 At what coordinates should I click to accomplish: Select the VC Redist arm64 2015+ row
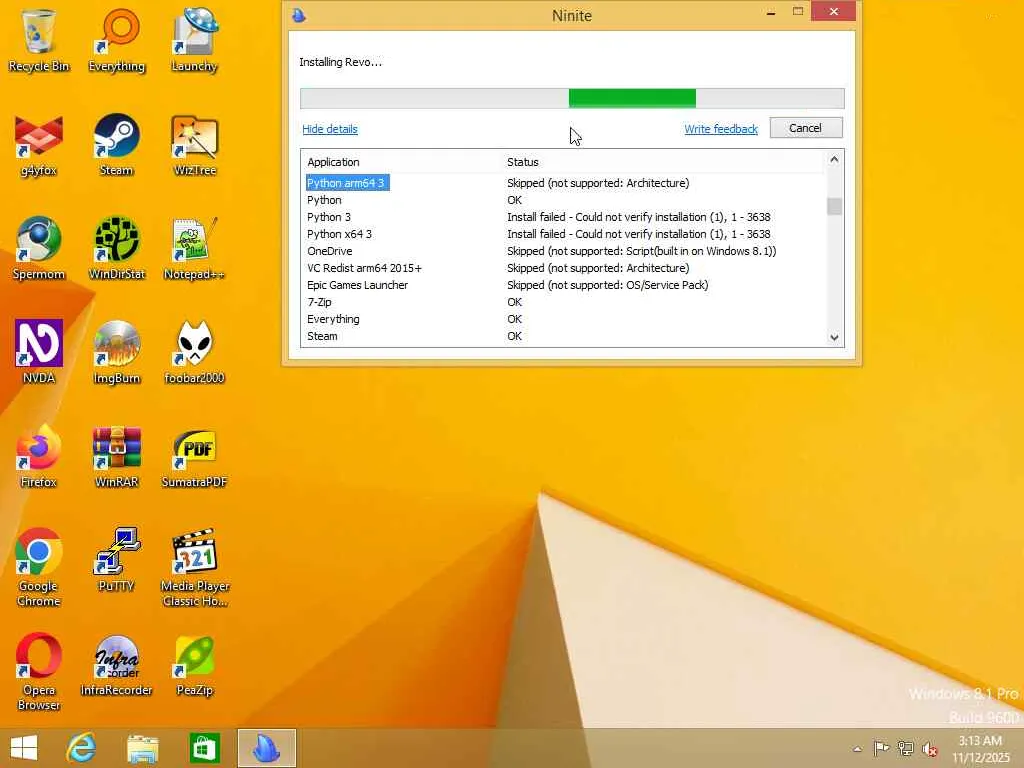tap(563, 268)
